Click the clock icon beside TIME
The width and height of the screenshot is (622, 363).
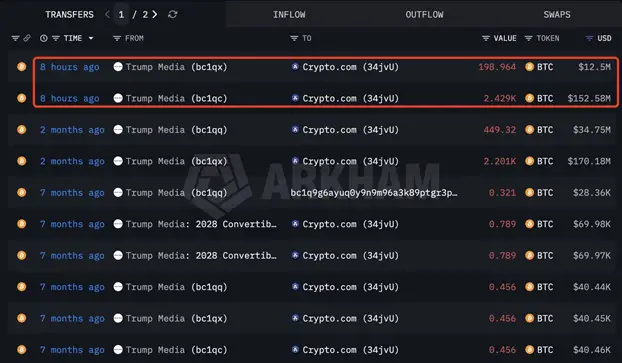pos(44,38)
